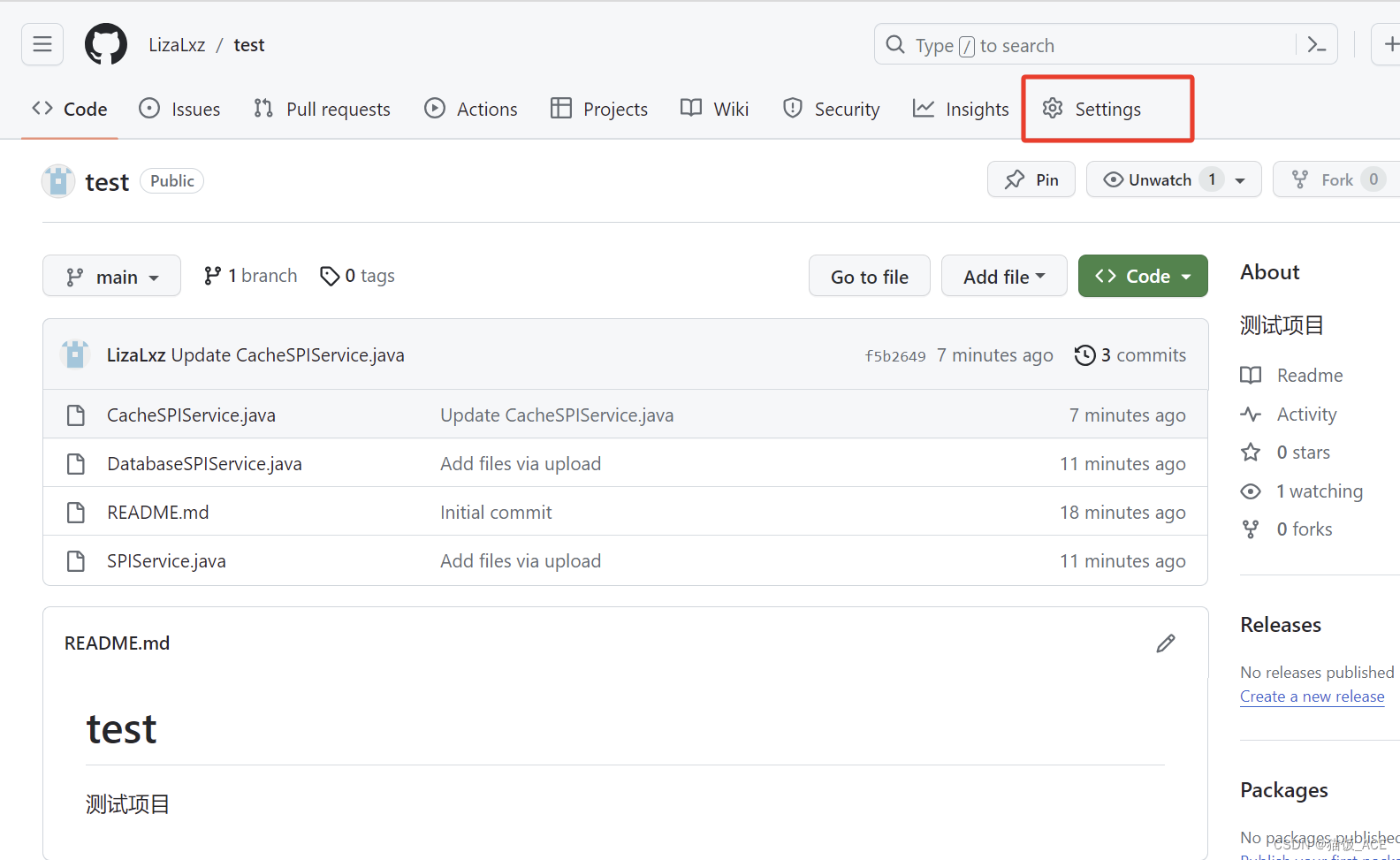Image resolution: width=1400 pixels, height=860 pixels.
Task: Expand the Add file dropdown
Action: [1004, 276]
